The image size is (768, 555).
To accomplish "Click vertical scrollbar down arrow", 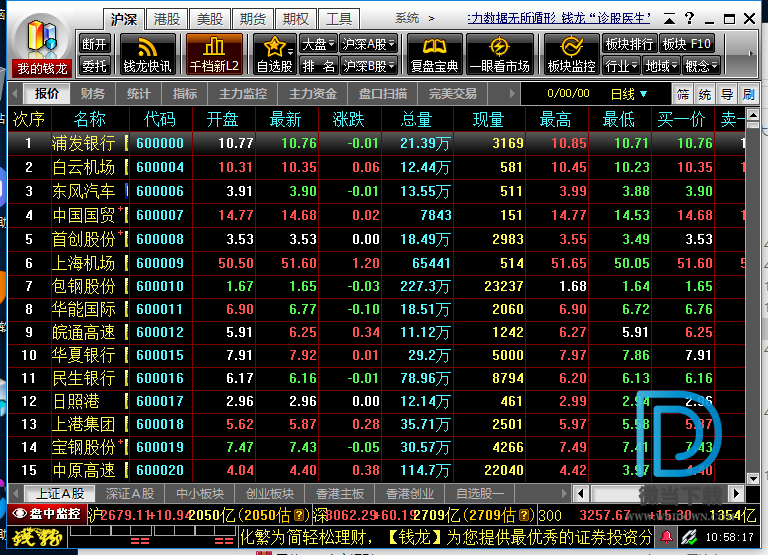I will 753,478.
